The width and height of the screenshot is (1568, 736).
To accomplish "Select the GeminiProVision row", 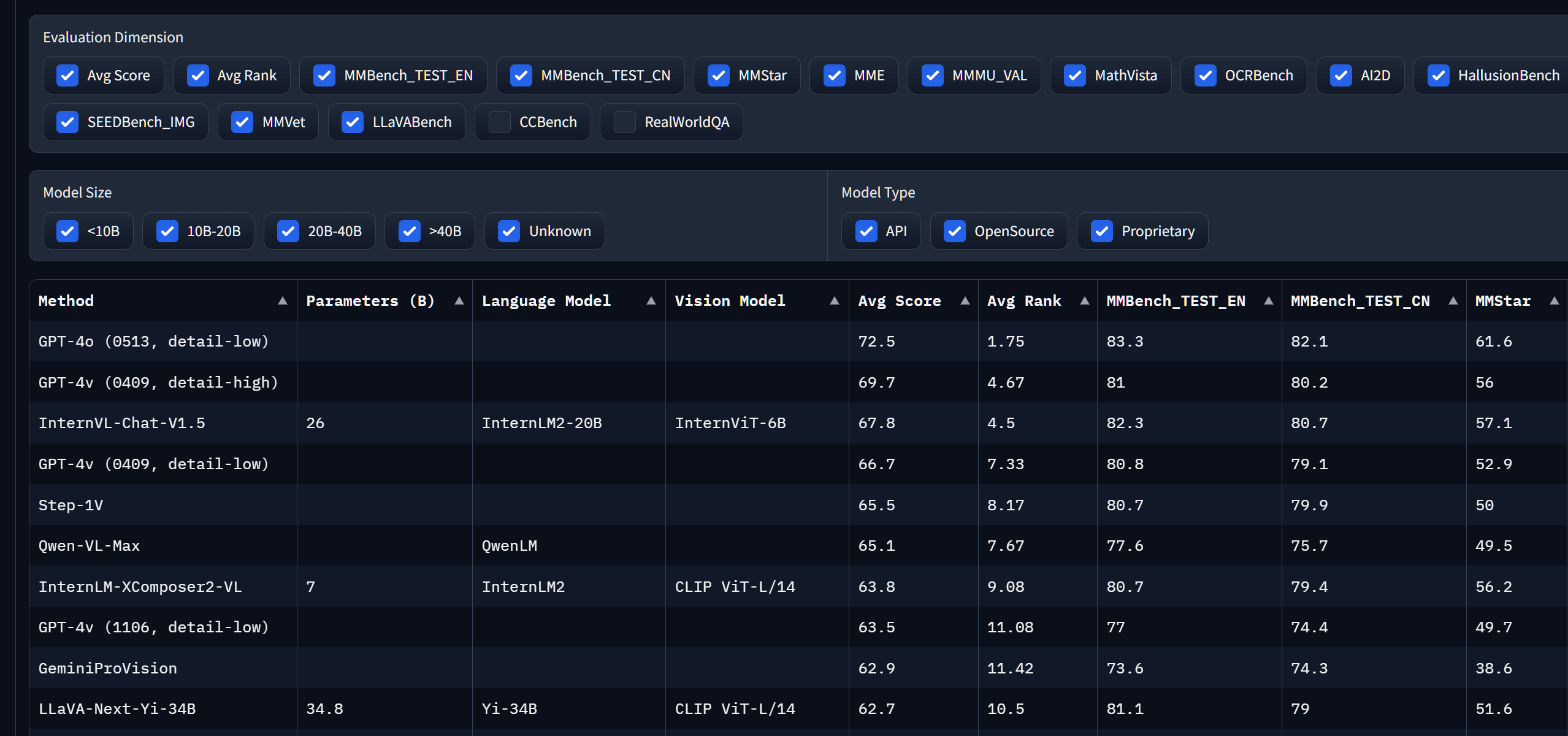I will (798, 669).
